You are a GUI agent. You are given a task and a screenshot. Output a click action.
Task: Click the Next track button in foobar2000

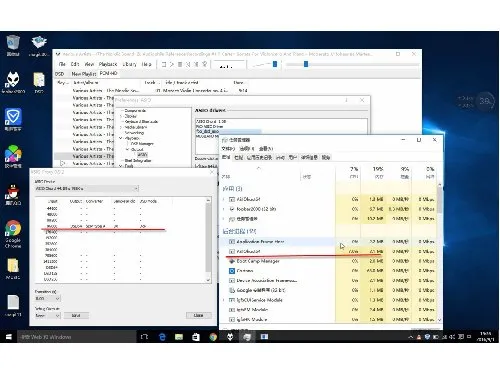coord(196,64)
